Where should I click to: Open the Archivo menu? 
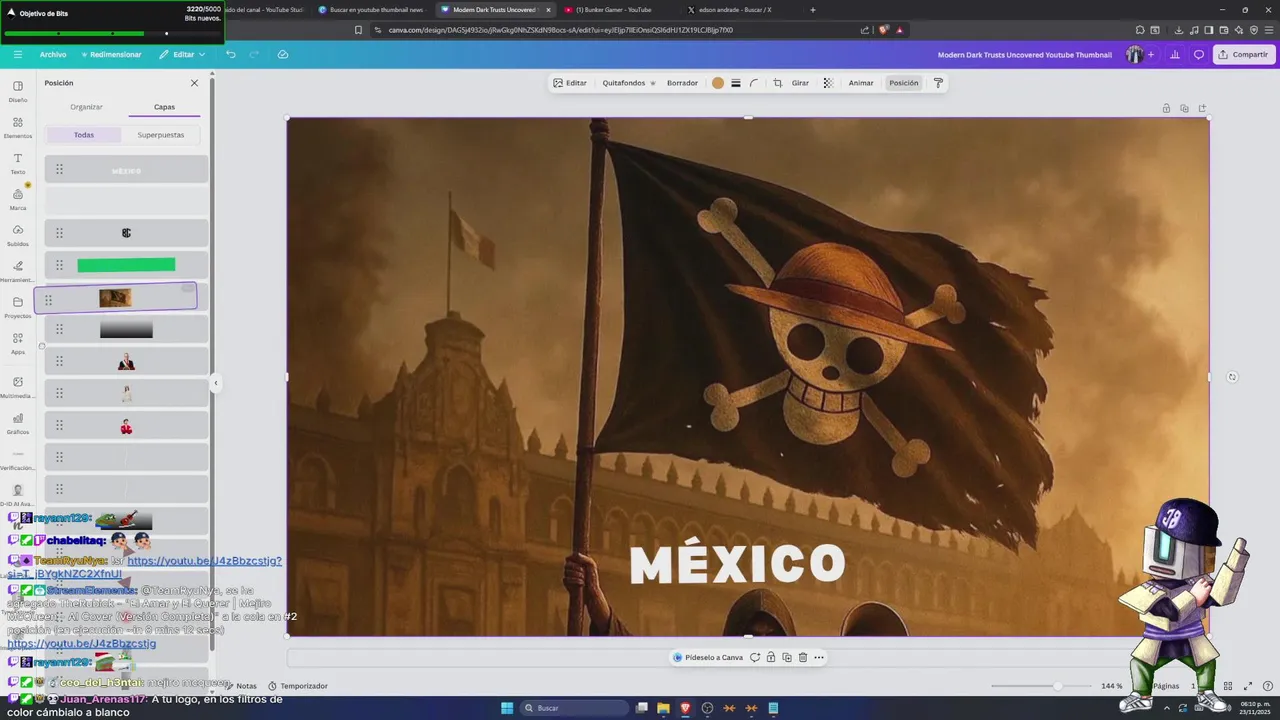click(53, 54)
